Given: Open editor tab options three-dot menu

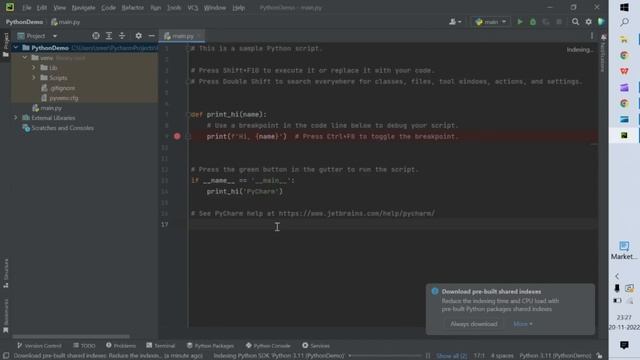Looking at the screenshot, I should point(592,36).
